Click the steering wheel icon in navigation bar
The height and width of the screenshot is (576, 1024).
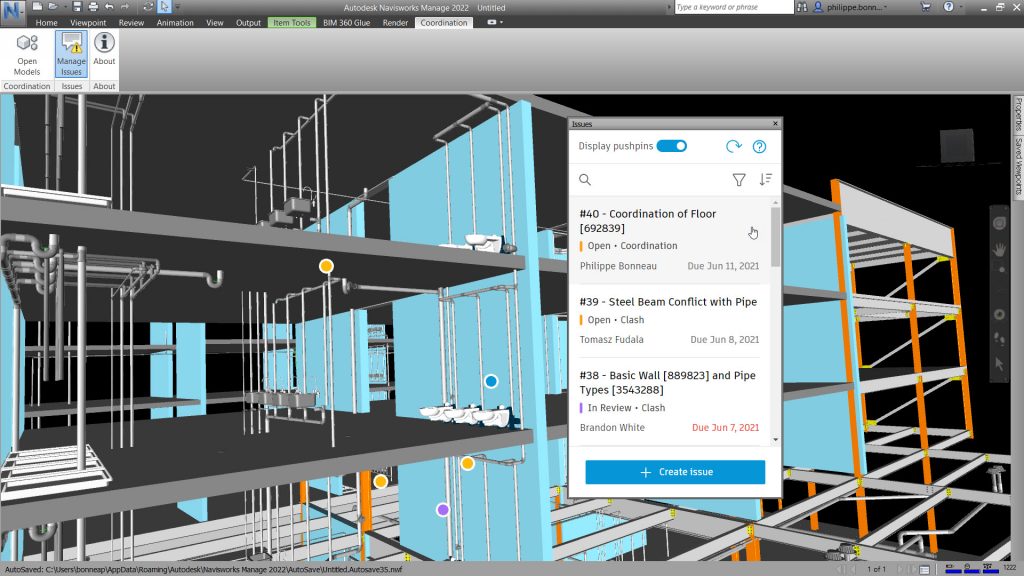tap(999, 223)
